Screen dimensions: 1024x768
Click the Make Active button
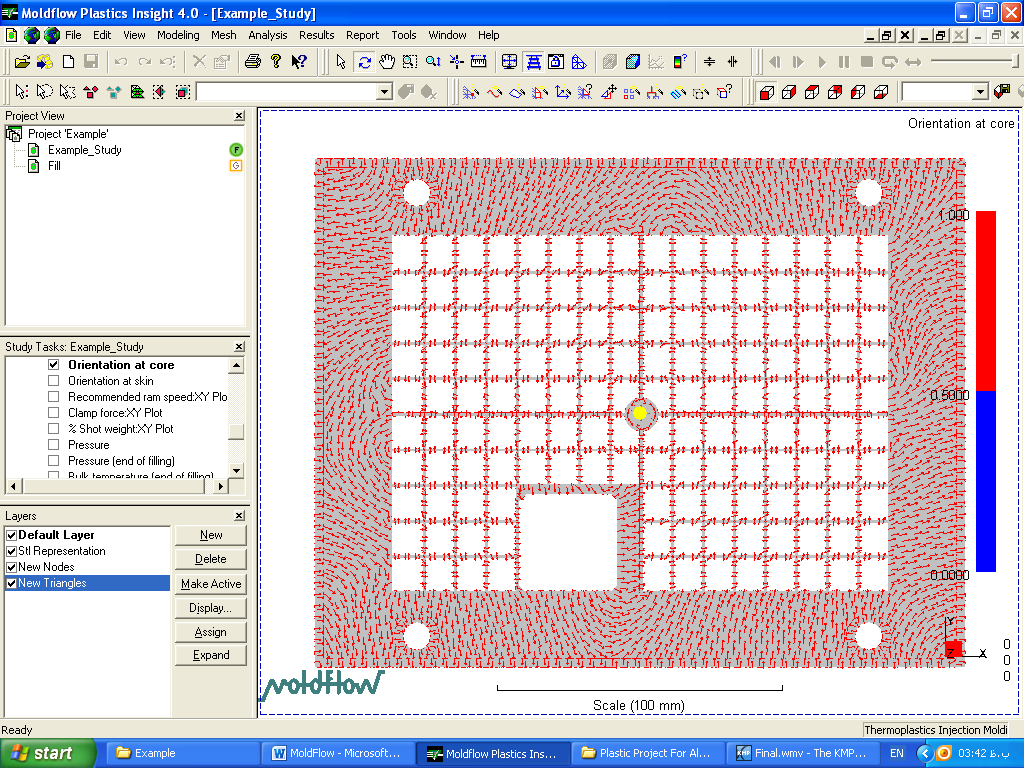210,584
